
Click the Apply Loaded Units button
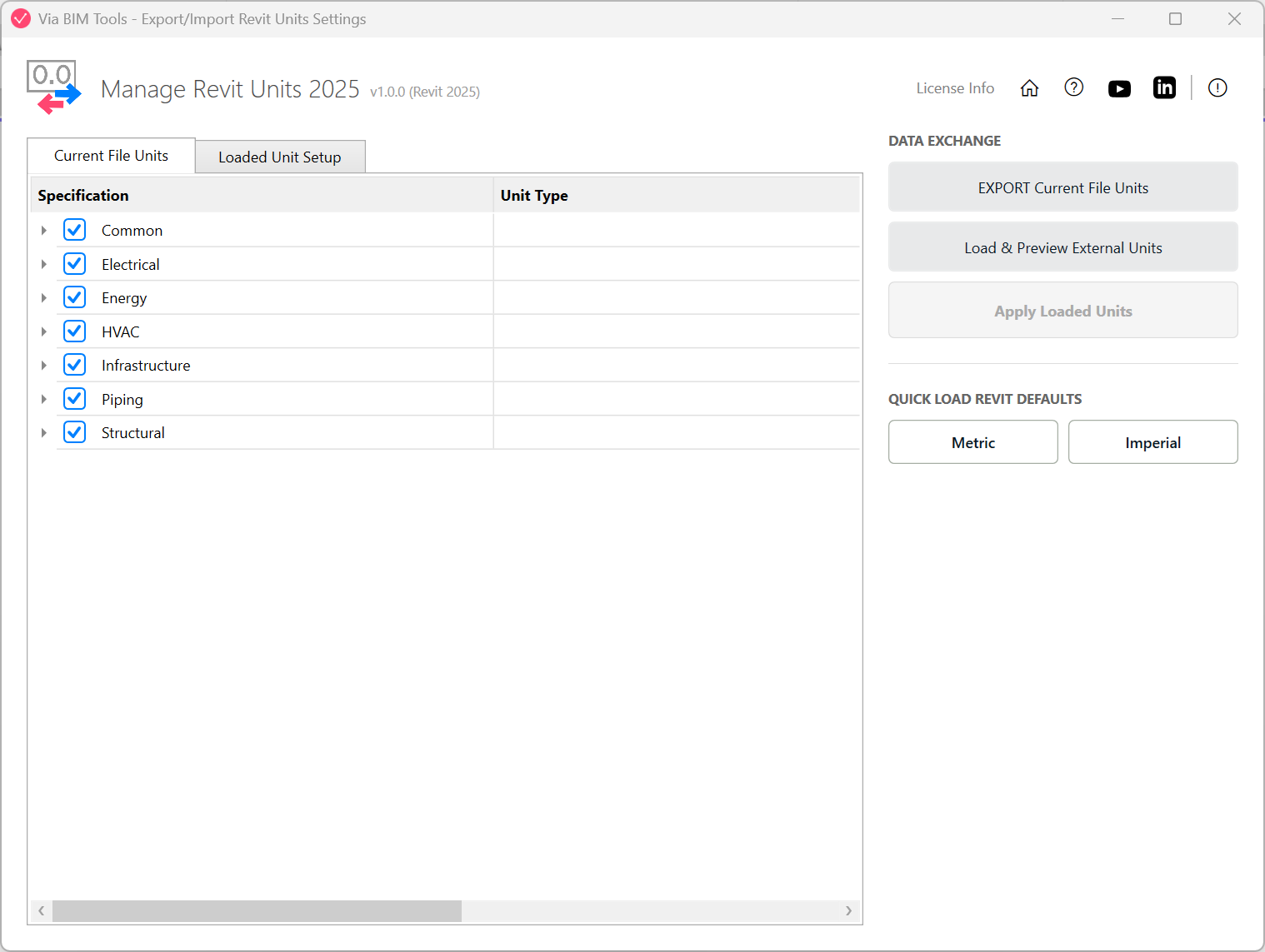[x=1063, y=311]
